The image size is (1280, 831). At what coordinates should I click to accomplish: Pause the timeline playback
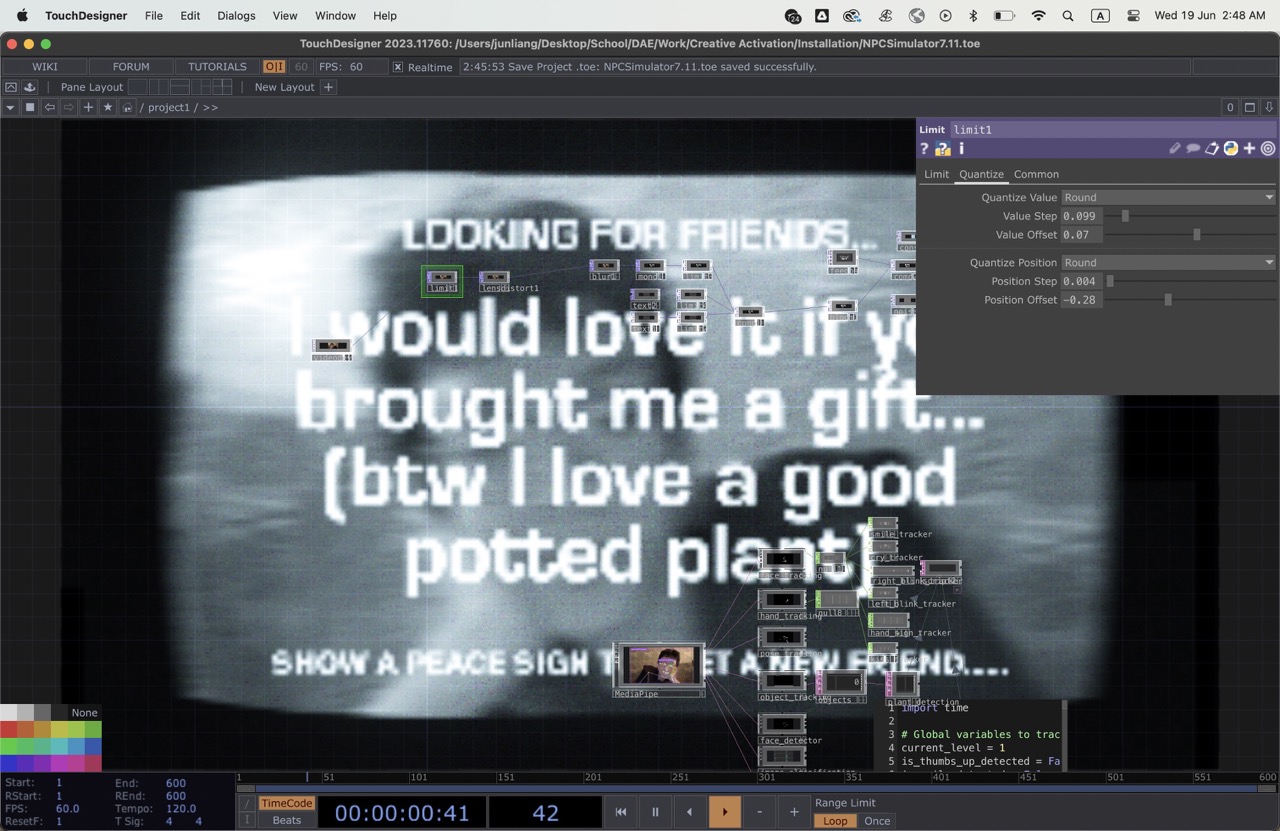click(655, 812)
